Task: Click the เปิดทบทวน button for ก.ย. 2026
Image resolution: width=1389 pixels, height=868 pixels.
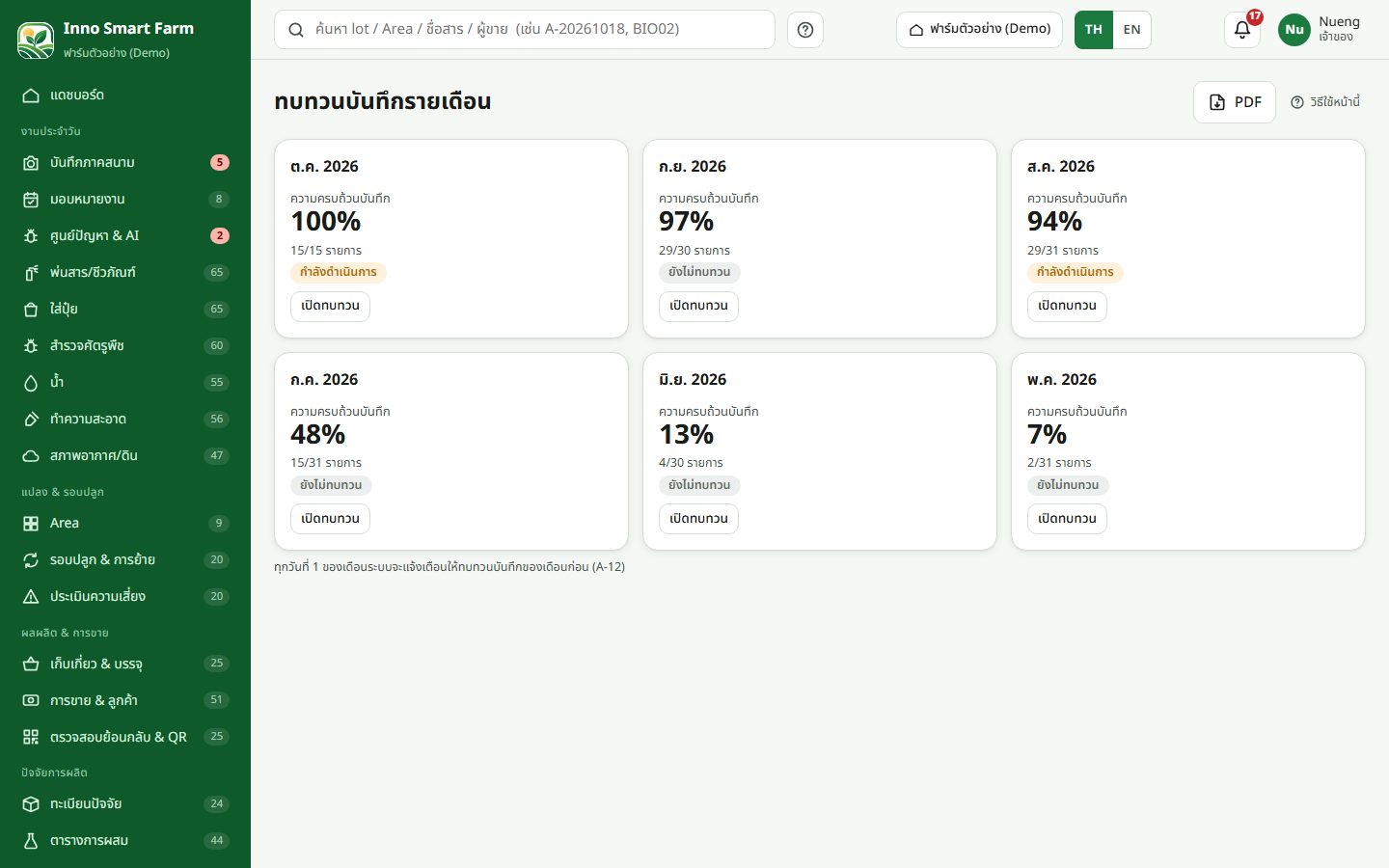Action: click(698, 306)
